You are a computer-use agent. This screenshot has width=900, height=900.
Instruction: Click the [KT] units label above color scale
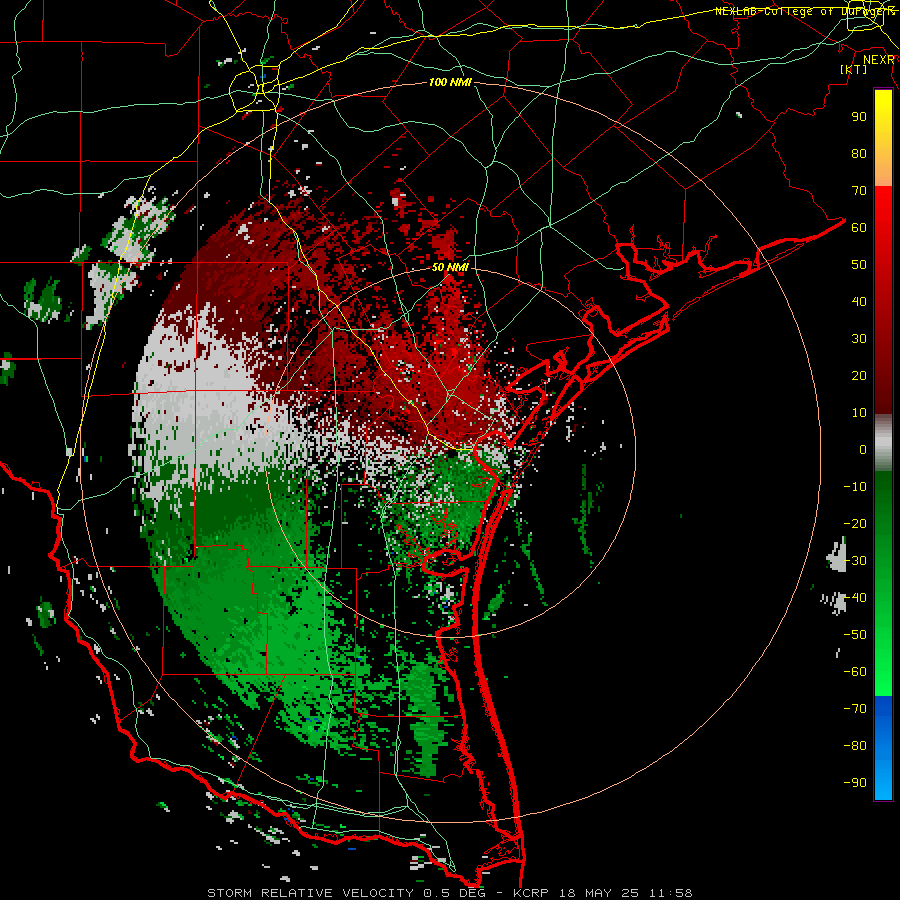pos(853,69)
